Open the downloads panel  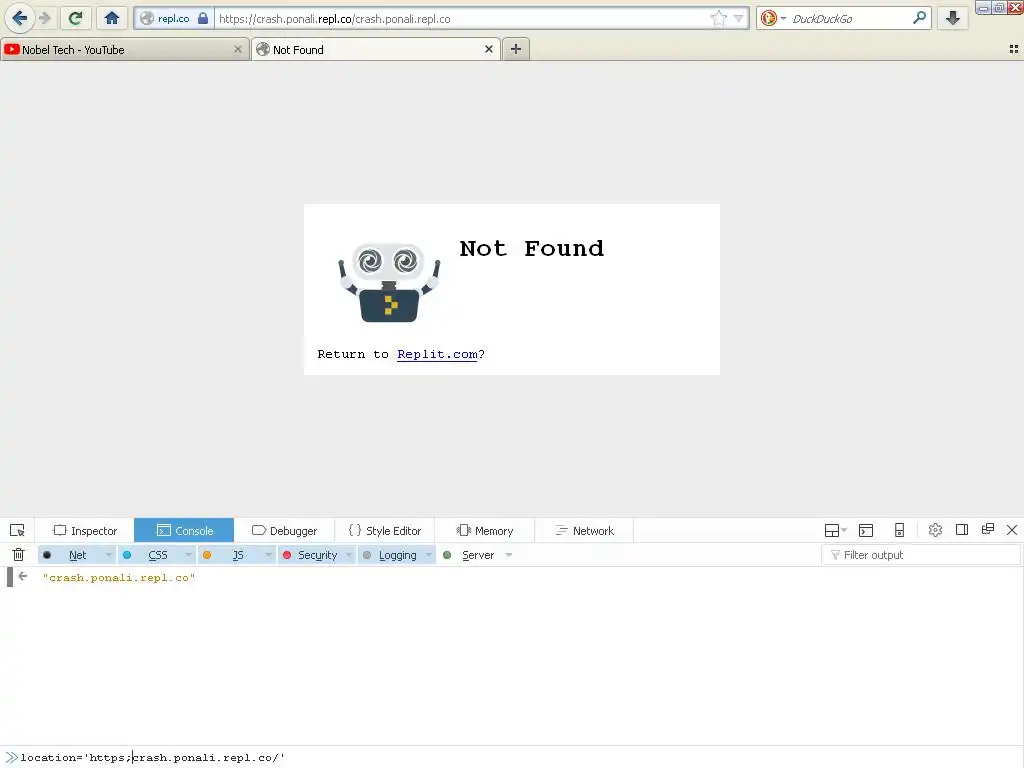(x=953, y=18)
